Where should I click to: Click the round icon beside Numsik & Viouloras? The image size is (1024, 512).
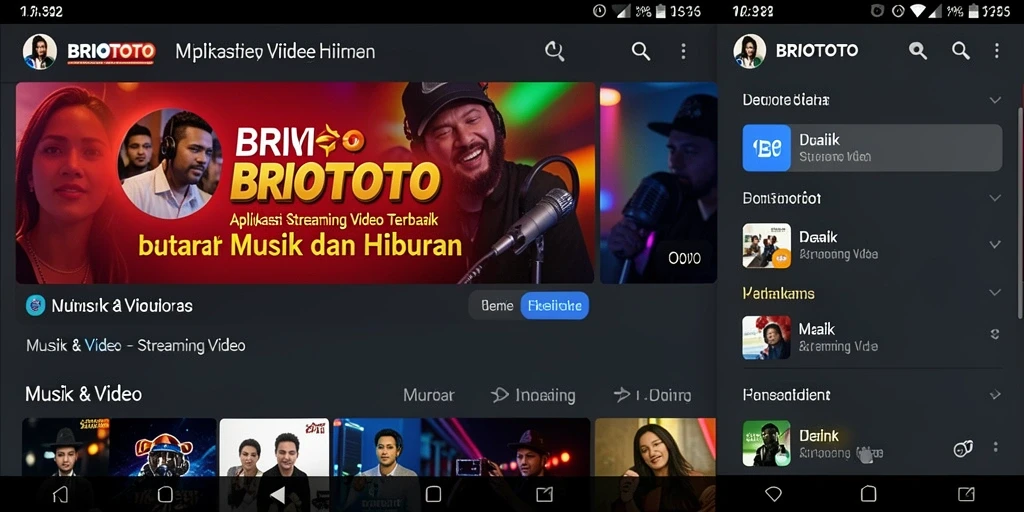click(35, 305)
